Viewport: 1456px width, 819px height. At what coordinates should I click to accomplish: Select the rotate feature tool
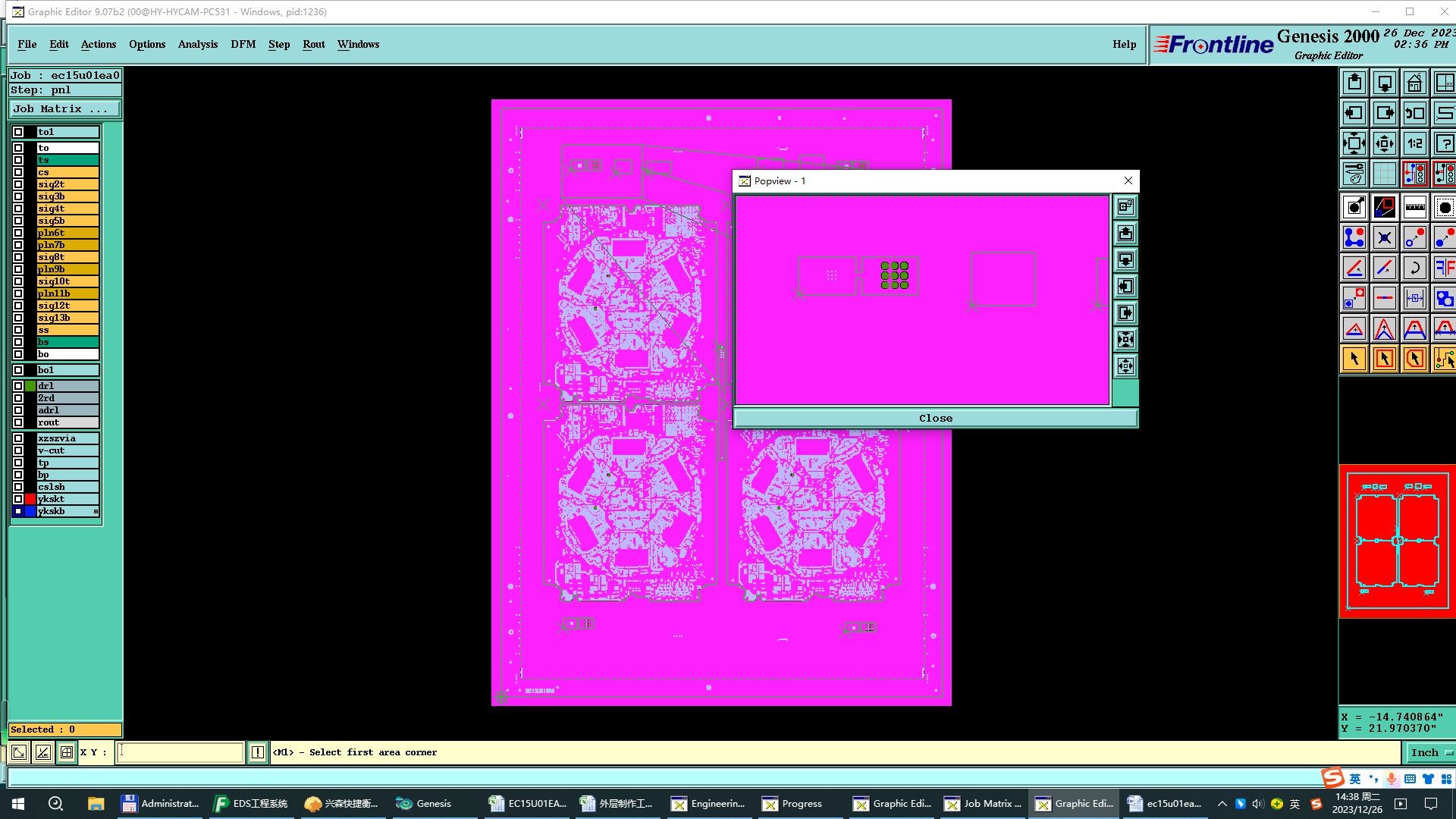pos(1414,268)
